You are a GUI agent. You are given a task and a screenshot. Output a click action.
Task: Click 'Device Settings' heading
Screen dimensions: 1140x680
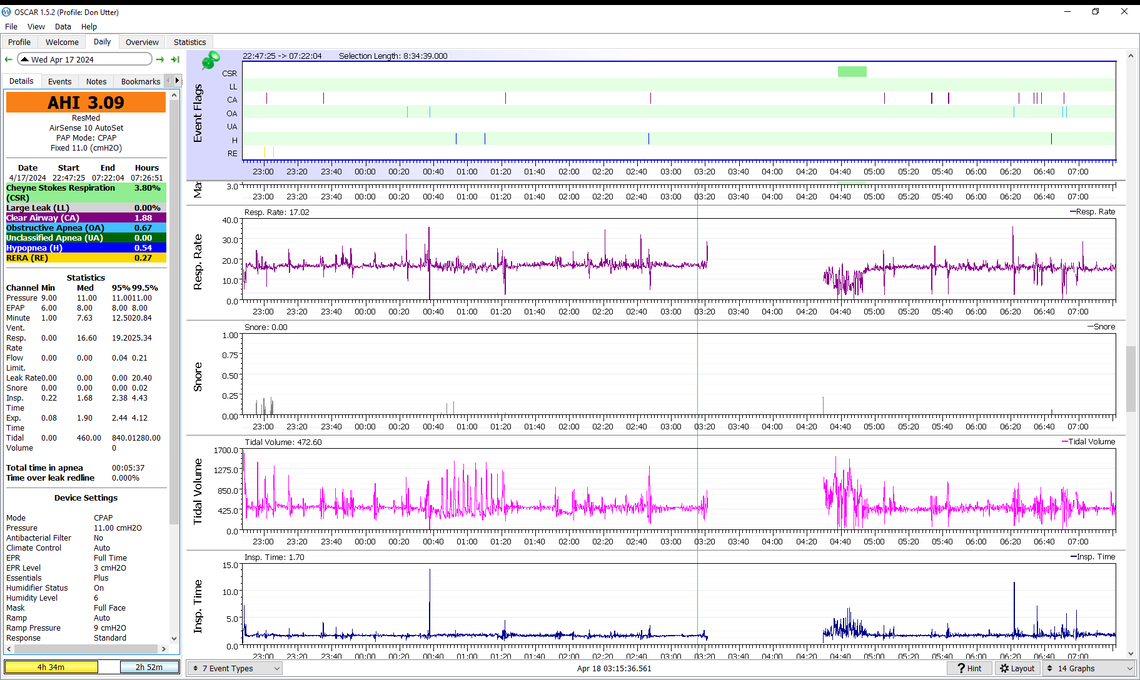click(x=86, y=498)
